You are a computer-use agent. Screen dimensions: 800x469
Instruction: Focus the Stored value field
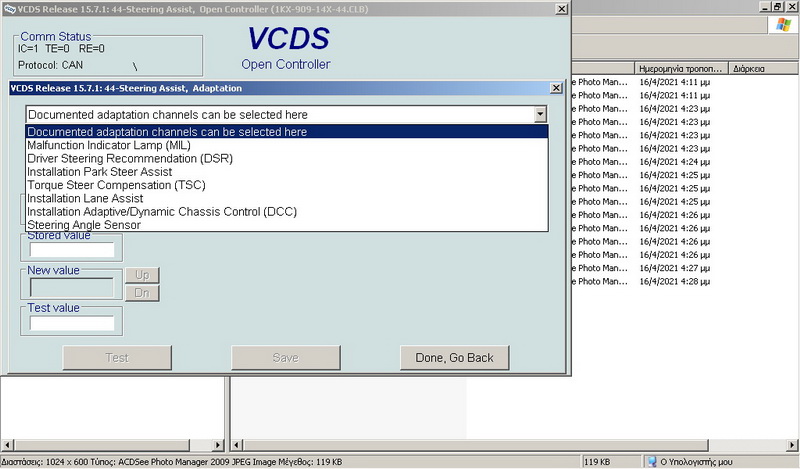point(72,250)
